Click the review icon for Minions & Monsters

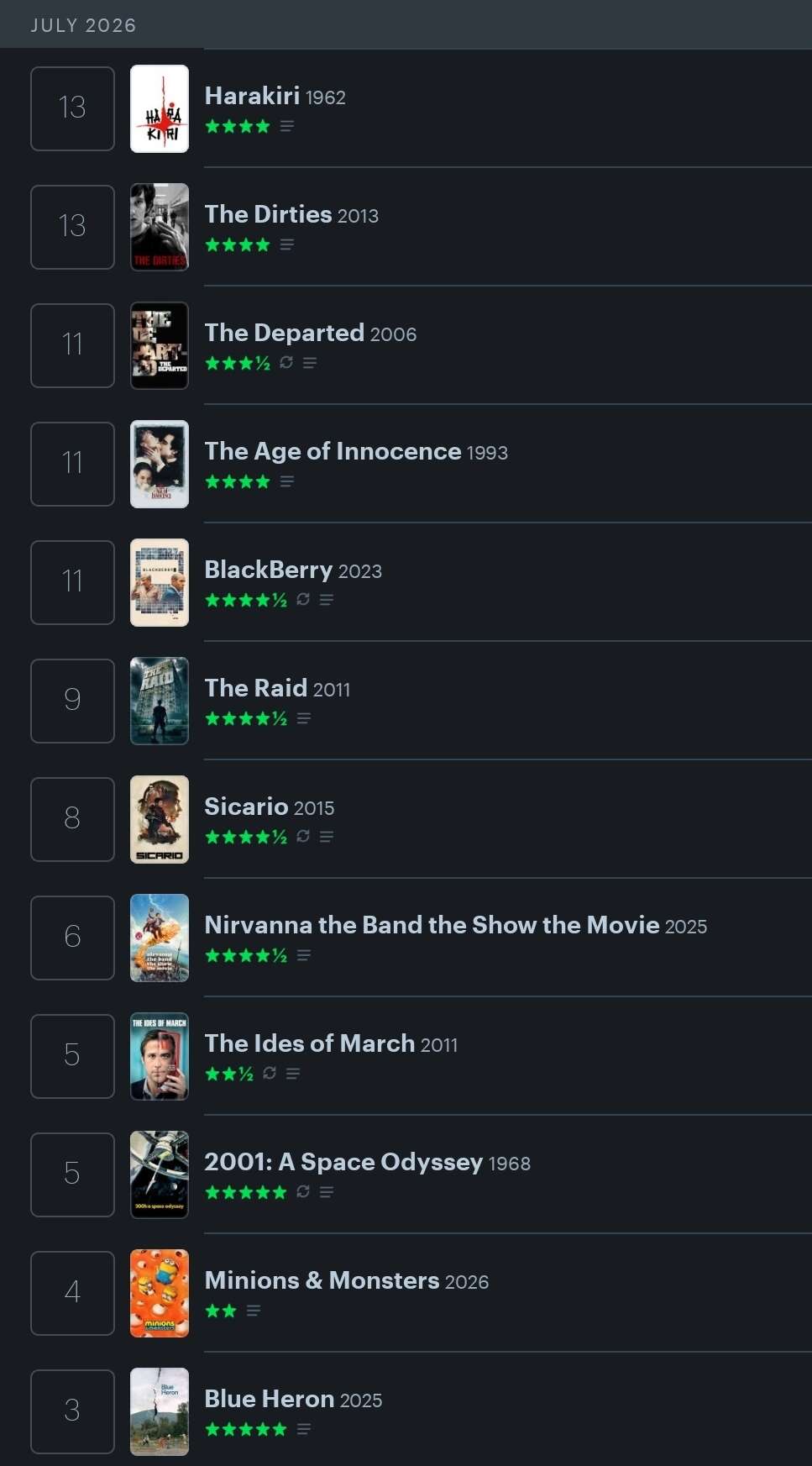coord(254,1311)
